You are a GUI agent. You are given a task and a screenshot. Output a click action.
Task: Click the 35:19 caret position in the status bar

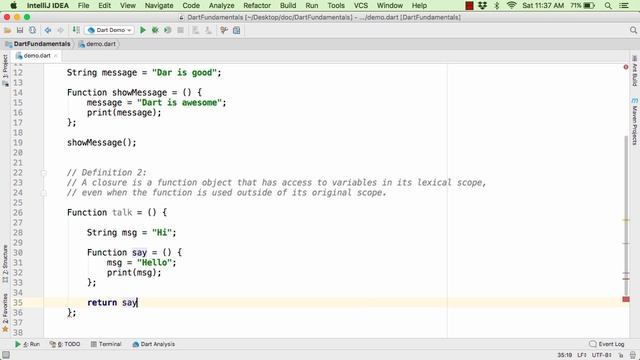pos(565,355)
